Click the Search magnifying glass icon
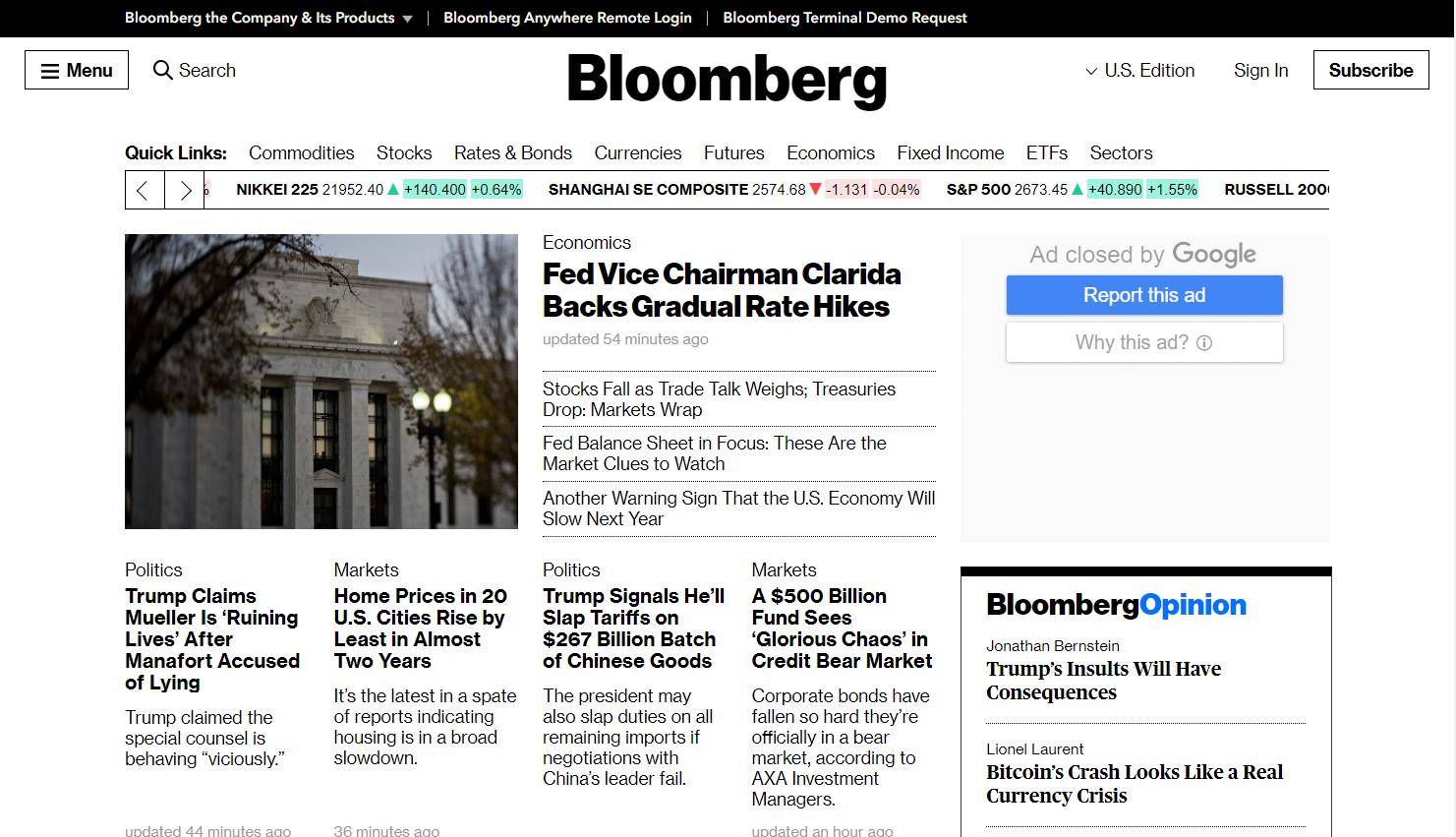1456x837 pixels. (163, 70)
